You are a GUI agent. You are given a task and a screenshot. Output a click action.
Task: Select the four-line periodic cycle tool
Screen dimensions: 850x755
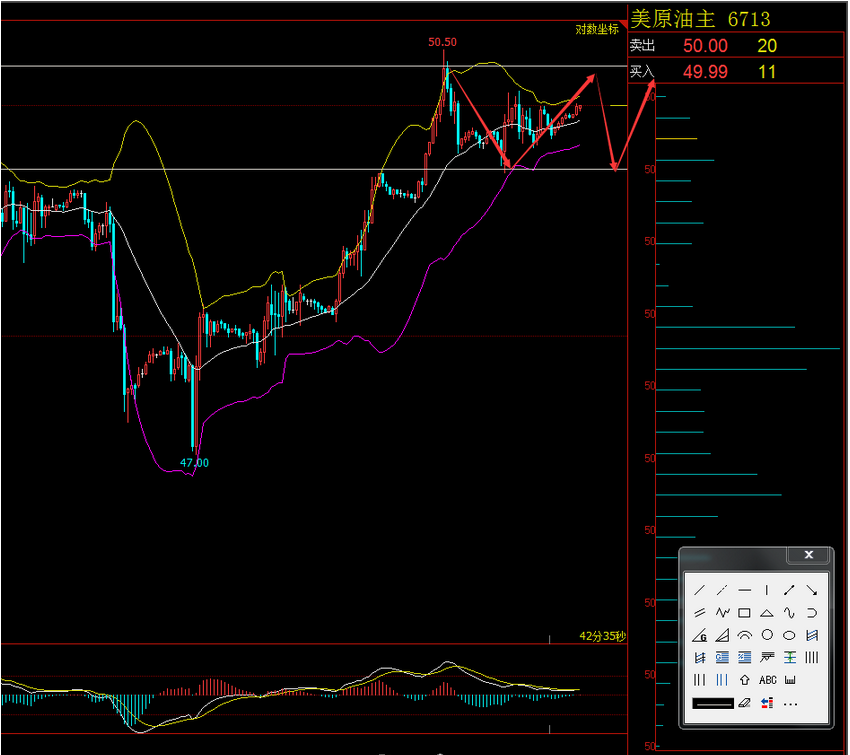(x=812, y=658)
